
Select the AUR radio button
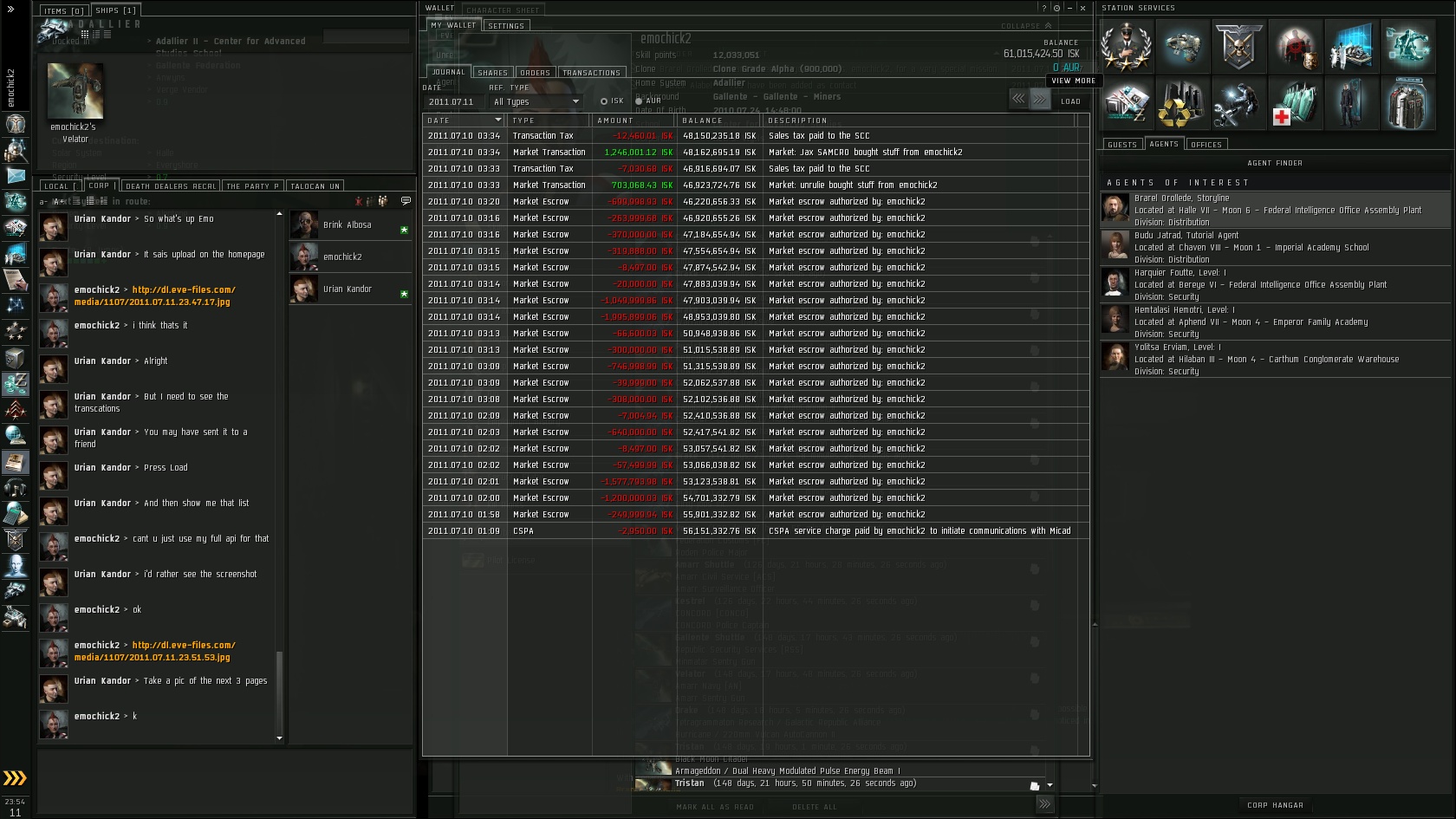639,101
